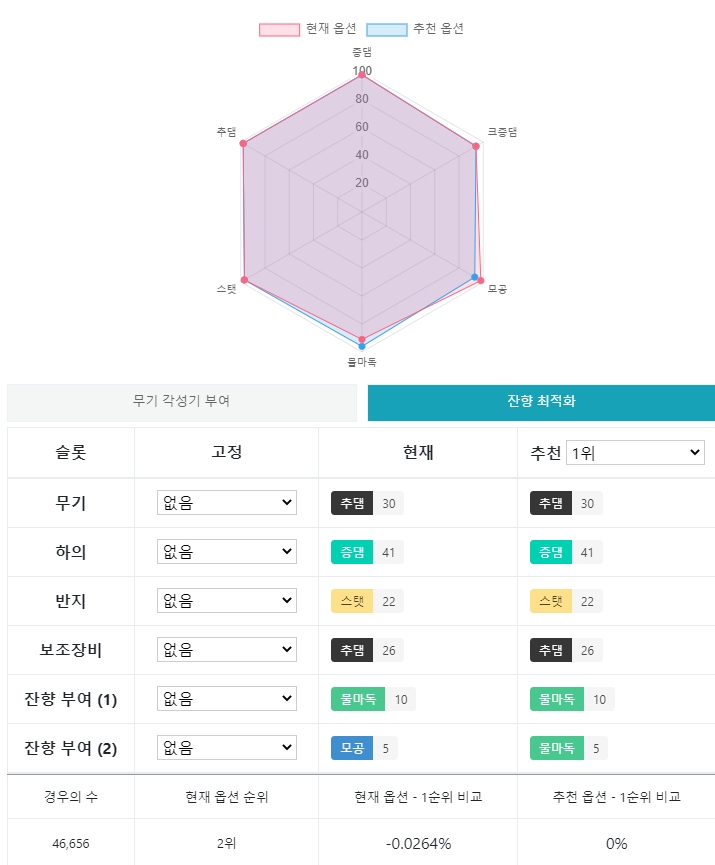This screenshot has width=715, height=865.
Task: Switch to the 무기 각성기 부여 tab
Action: (x=182, y=403)
